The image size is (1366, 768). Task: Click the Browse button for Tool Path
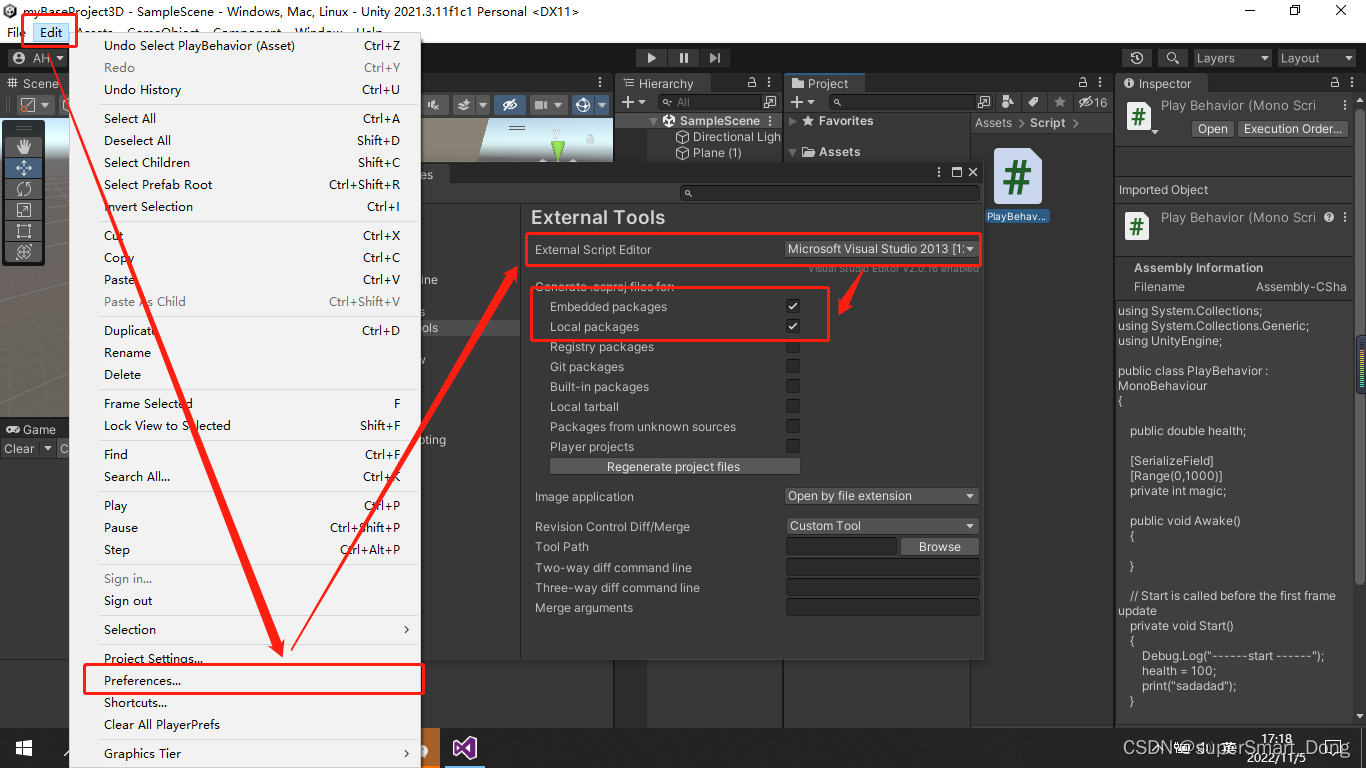[x=939, y=546]
